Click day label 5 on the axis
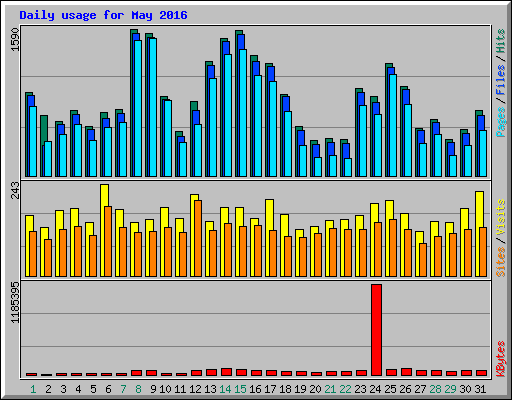This screenshot has width=512, height=400. [93, 389]
